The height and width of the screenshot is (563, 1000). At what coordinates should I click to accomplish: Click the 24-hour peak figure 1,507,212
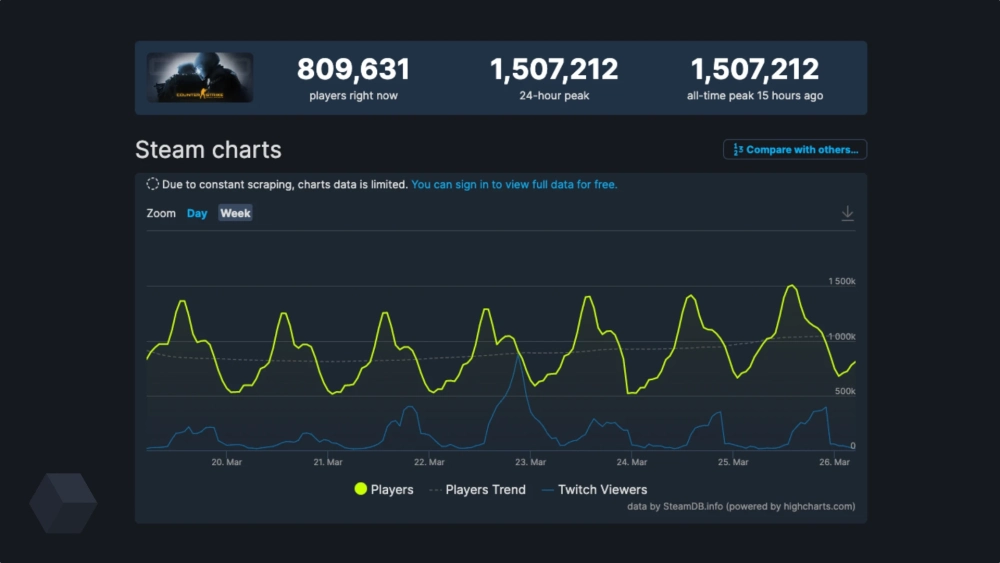553,70
